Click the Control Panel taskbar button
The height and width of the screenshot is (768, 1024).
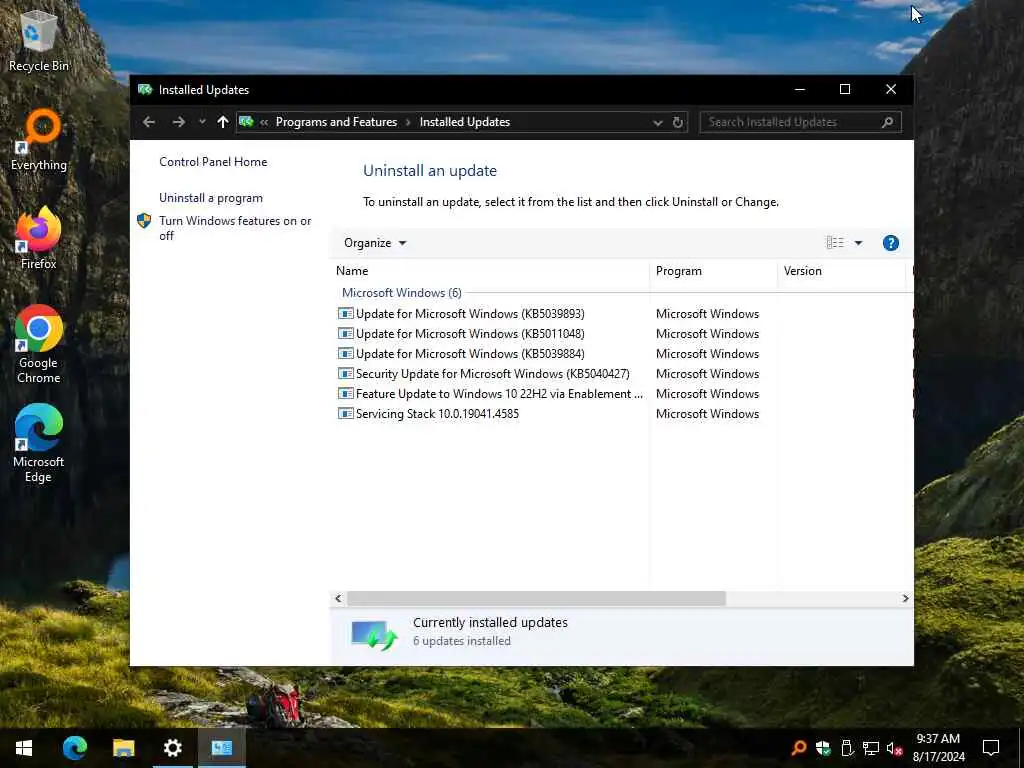click(x=221, y=748)
